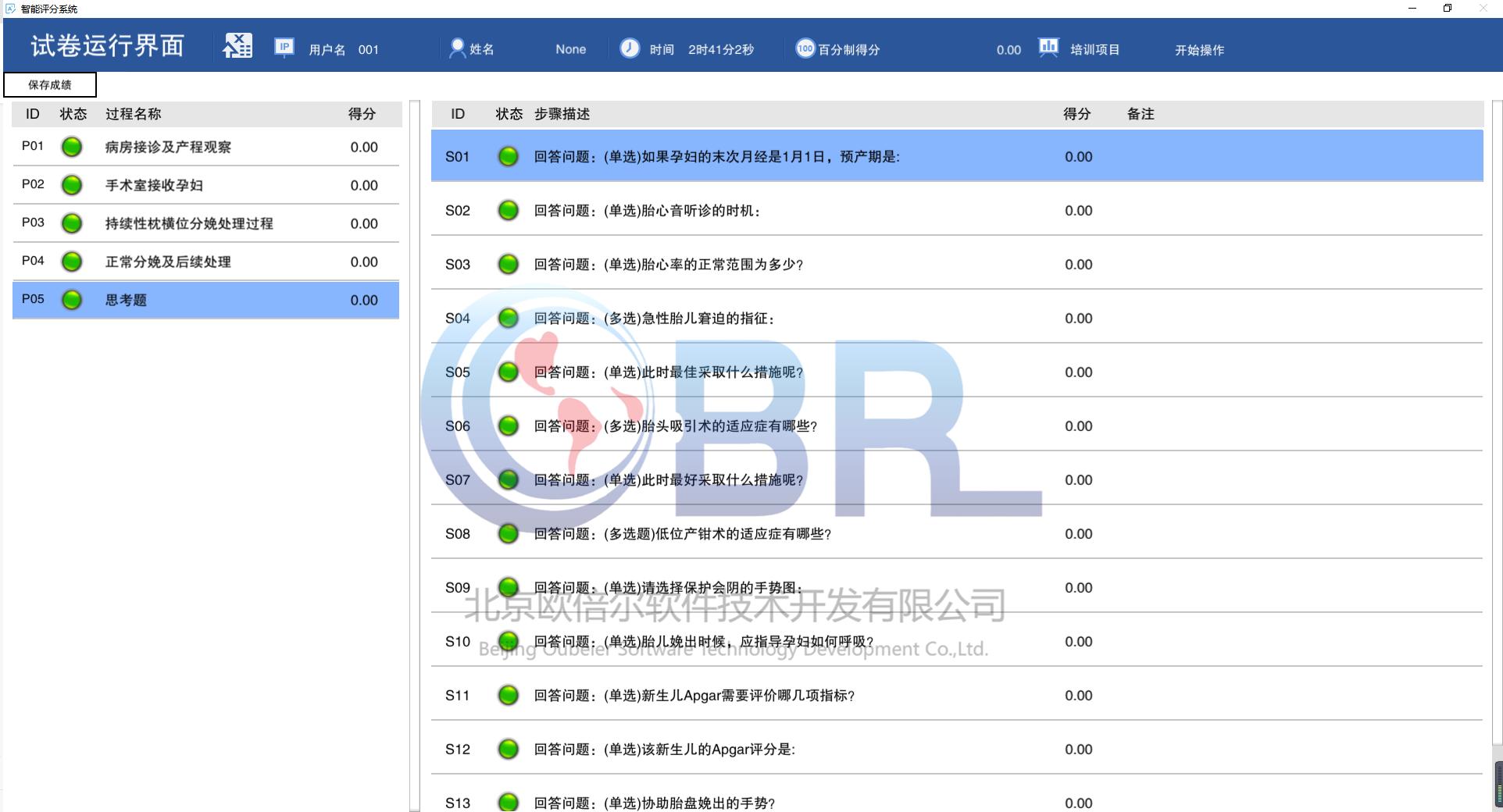The image size is (1503, 812).
Task: Click 开始操作 in the header
Action: pyautogui.click(x=1200, y=50)
